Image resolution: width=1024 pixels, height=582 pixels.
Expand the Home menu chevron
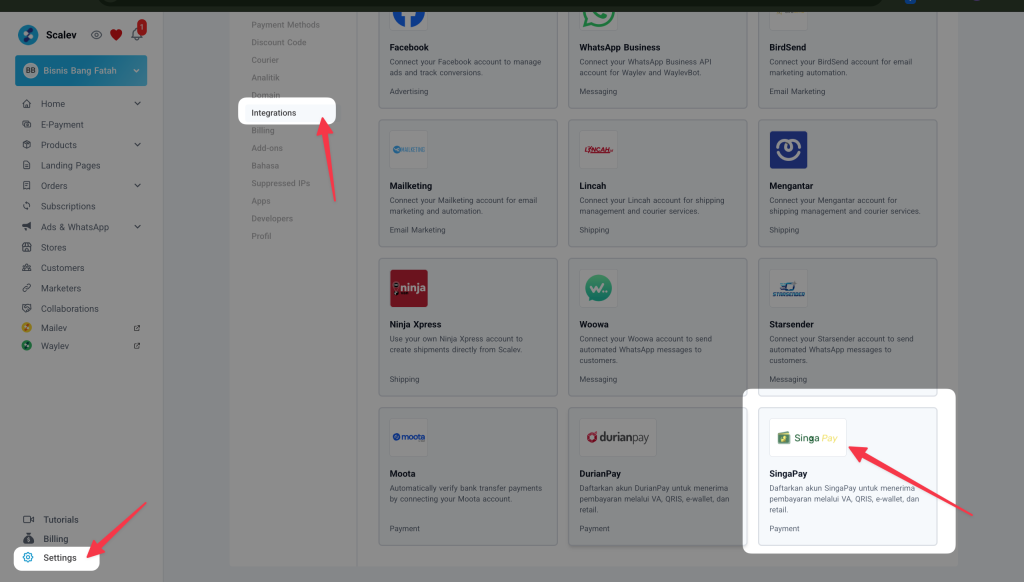point(137,103)
